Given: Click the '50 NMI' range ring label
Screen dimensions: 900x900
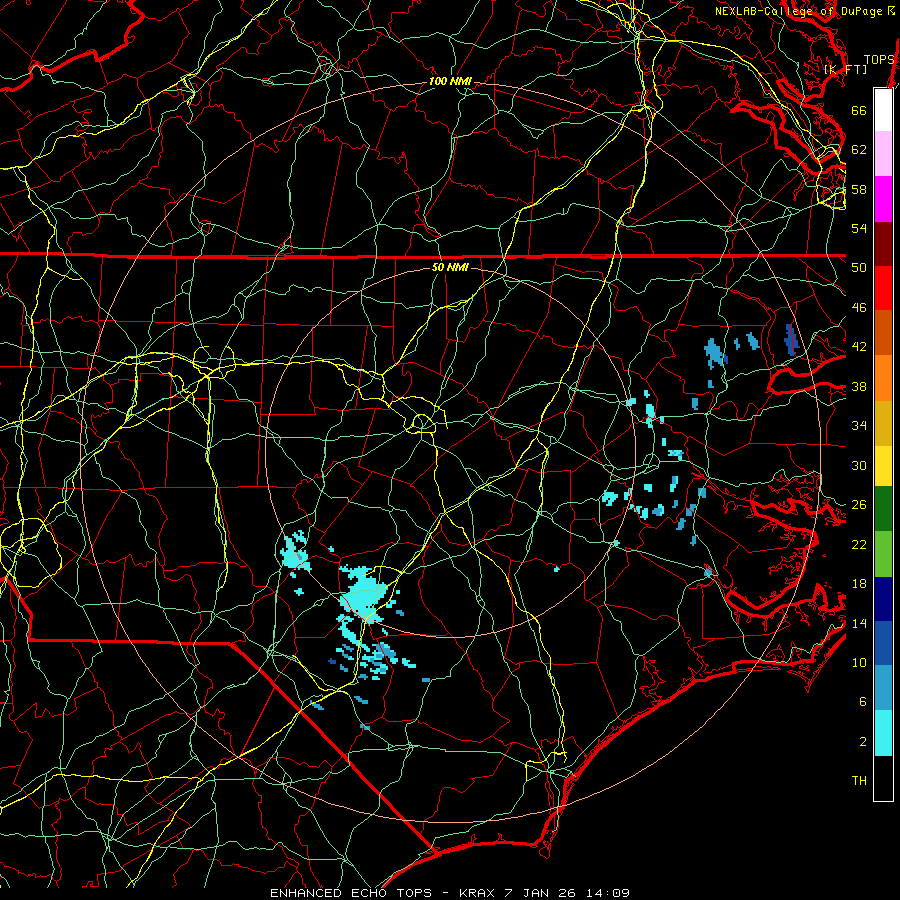Looking at the screenshot, I should click(x=450, y=267).
